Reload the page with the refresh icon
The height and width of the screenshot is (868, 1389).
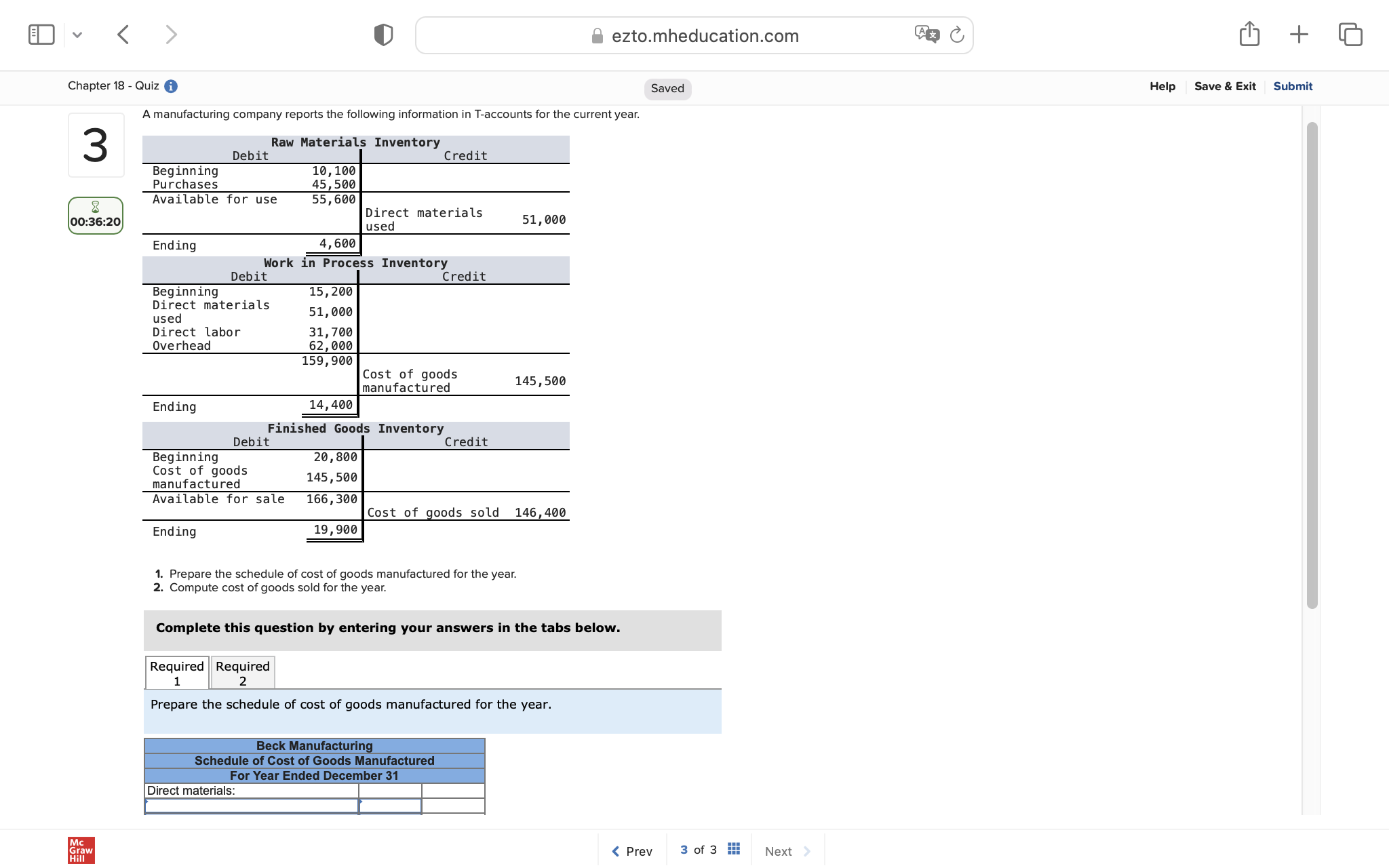(957, 35)
